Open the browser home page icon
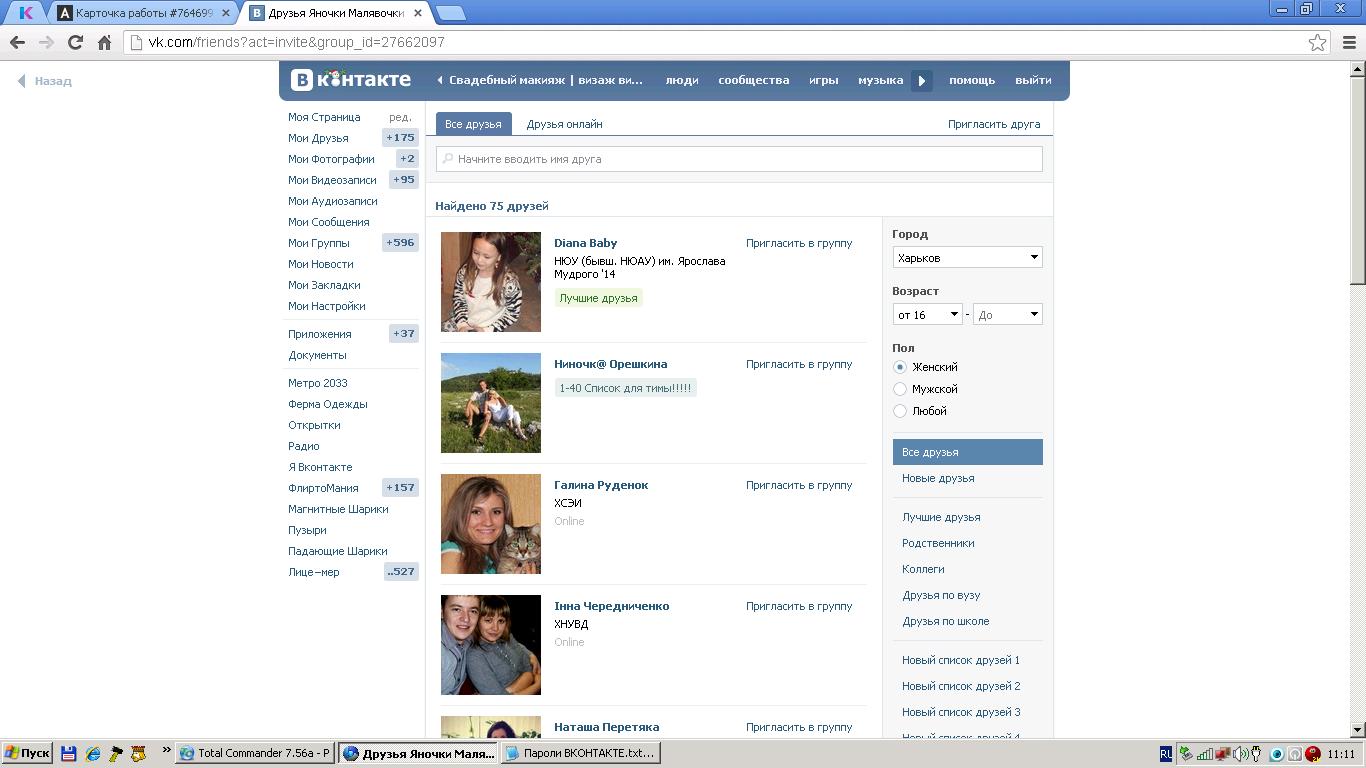The image size is (1366, 768). [104, 42]
